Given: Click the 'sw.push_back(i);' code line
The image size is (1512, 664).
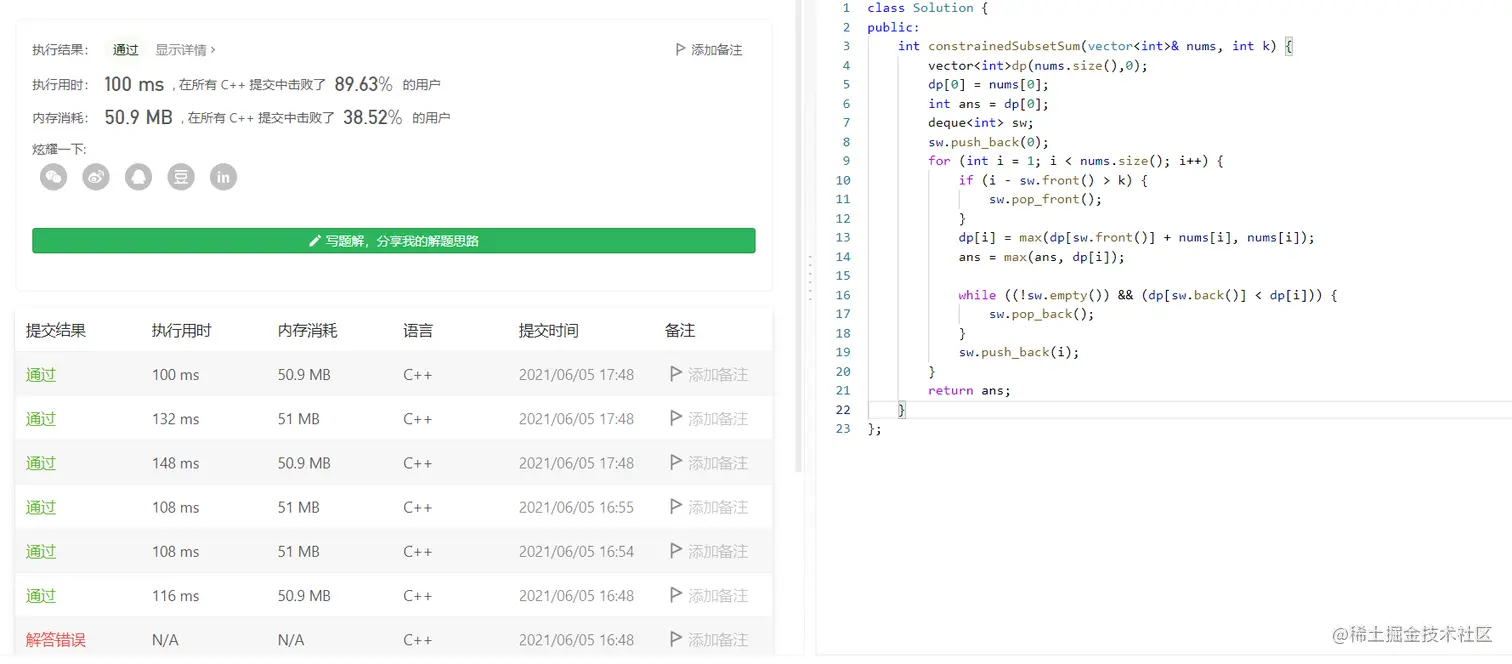Looking at the screenshot, I should pyautogui.click(x=1019, y=352).
